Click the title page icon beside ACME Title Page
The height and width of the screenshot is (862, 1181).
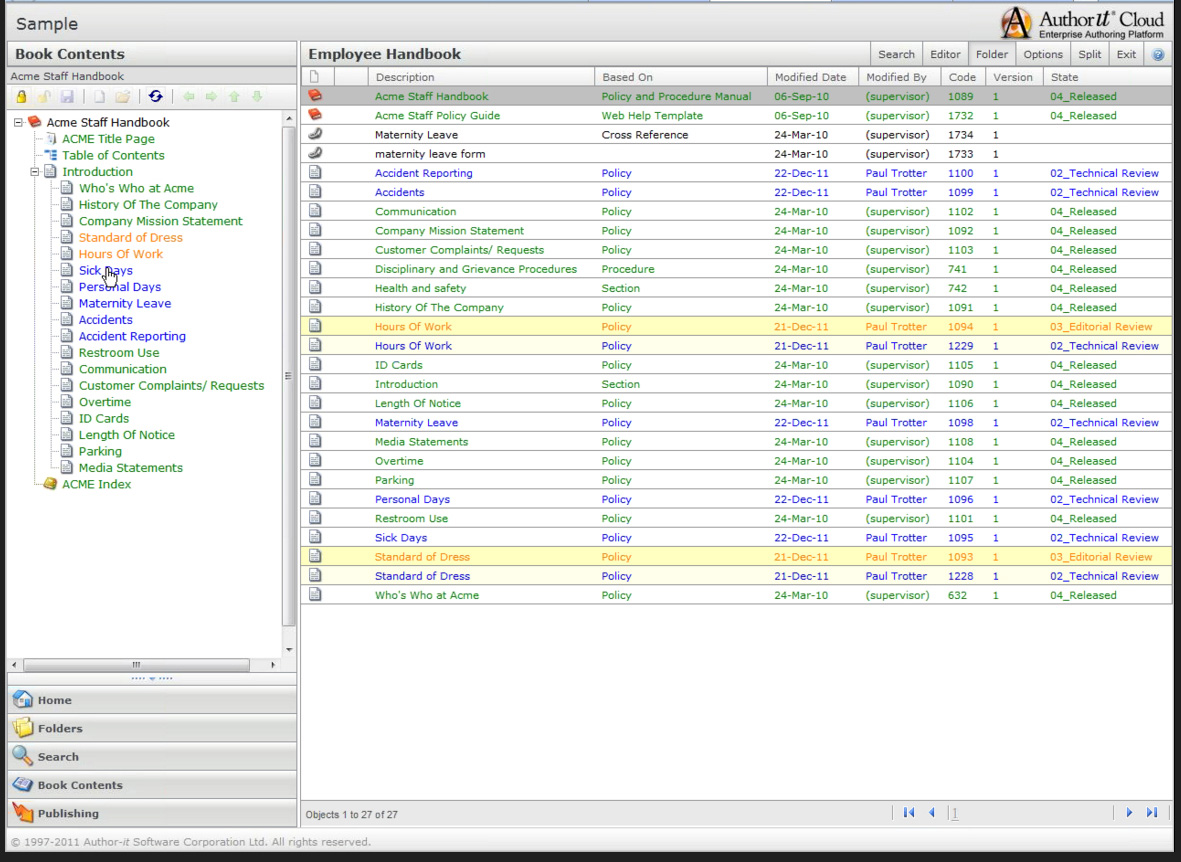tap(50, 138)
